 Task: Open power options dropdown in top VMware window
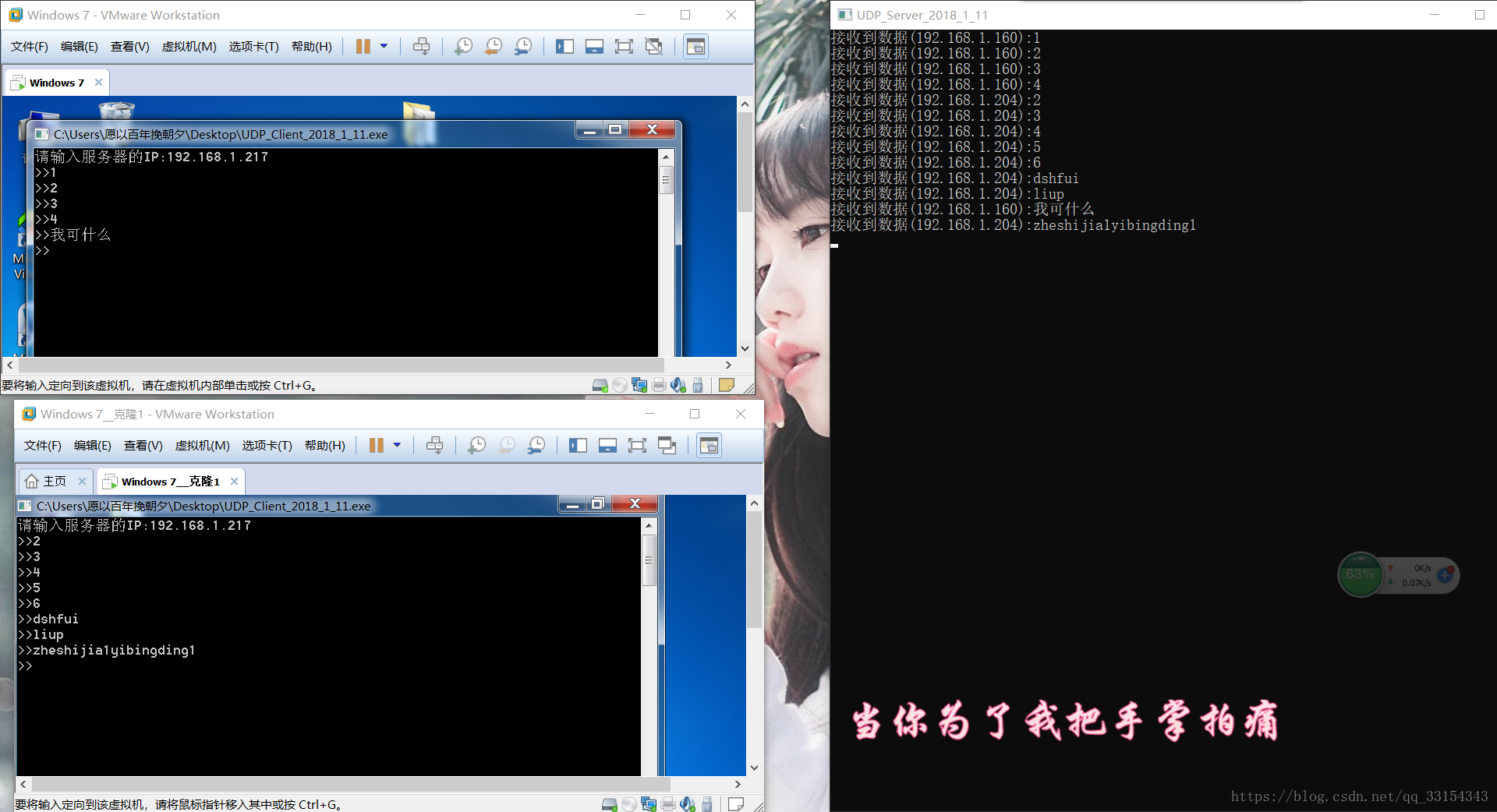pos(384,47)
